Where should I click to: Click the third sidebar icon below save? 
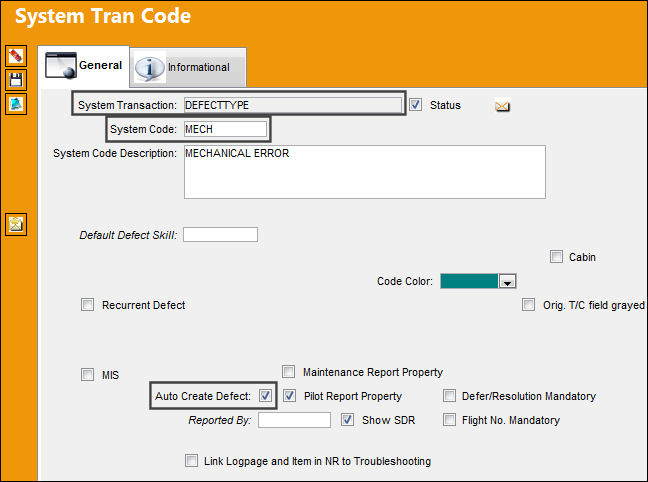[16, 104]
